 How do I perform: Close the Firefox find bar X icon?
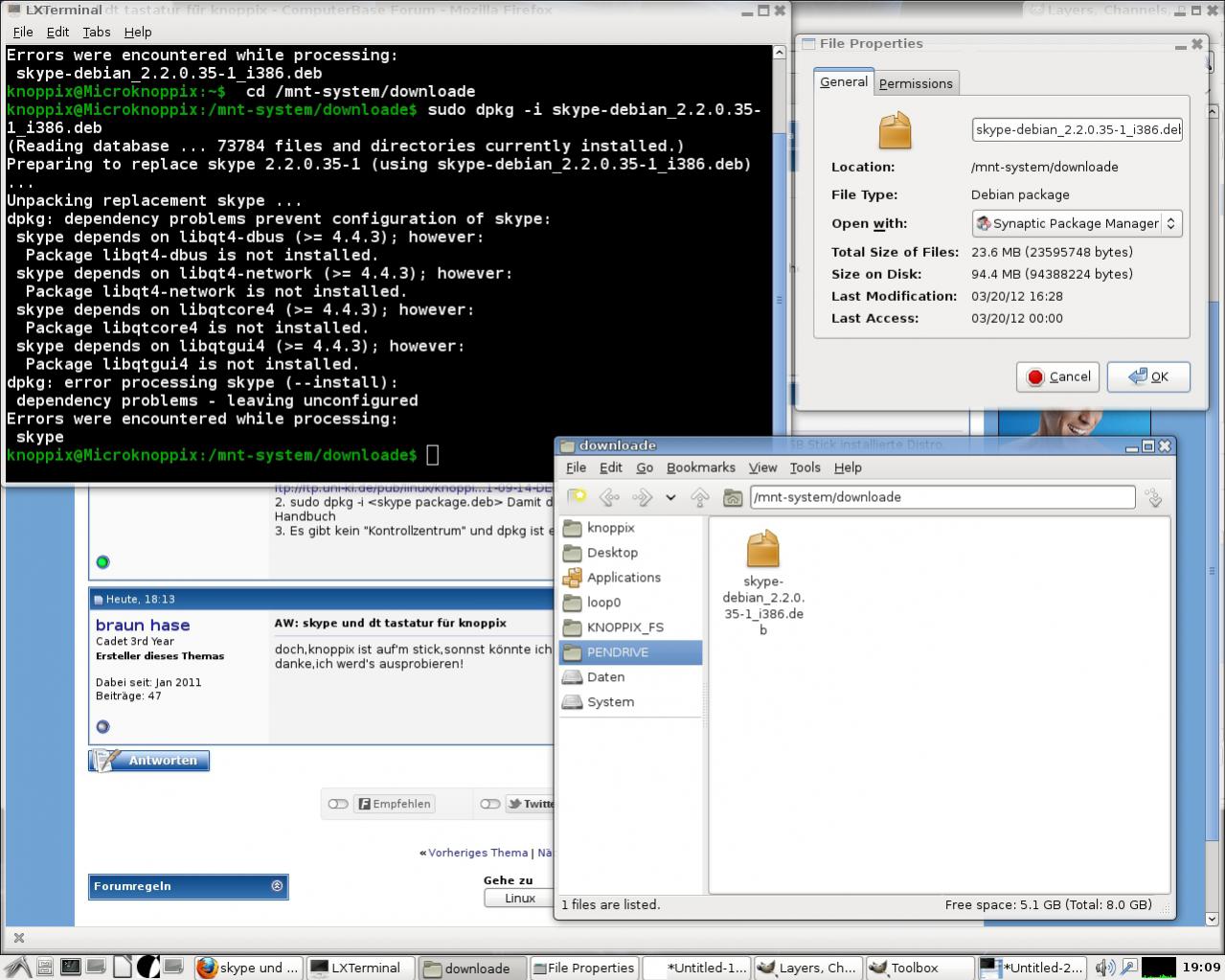(x=19, y=938)
